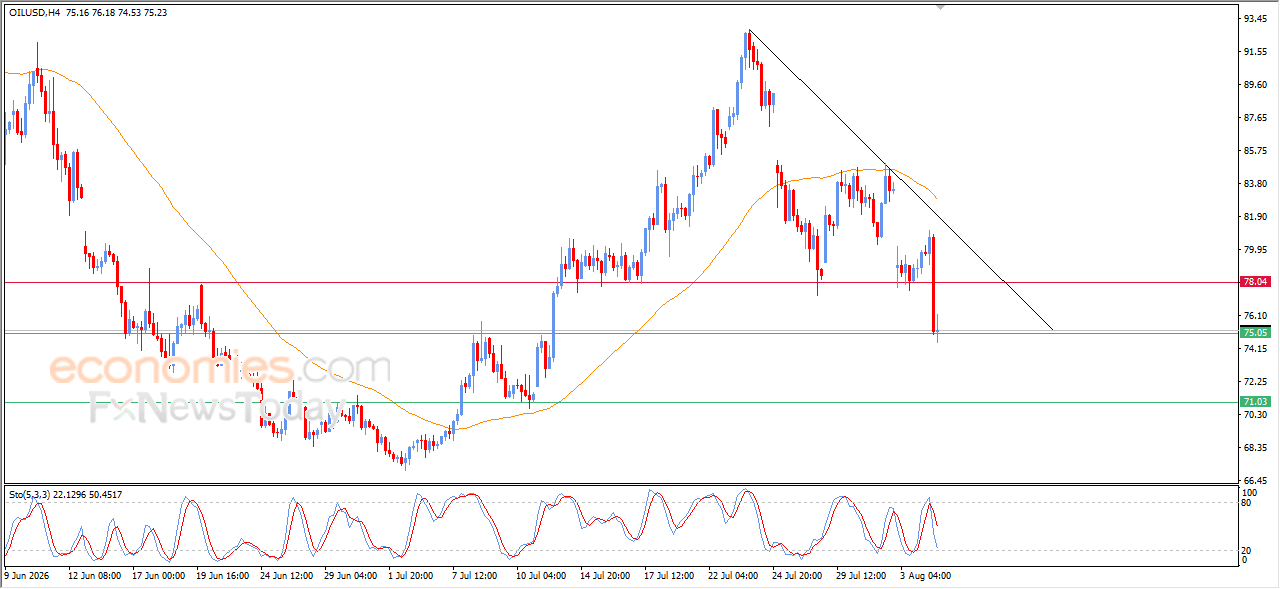Select the red horizontal resistance line
Viewport: 1280px width, 589px height.
[x=620, y=282]
